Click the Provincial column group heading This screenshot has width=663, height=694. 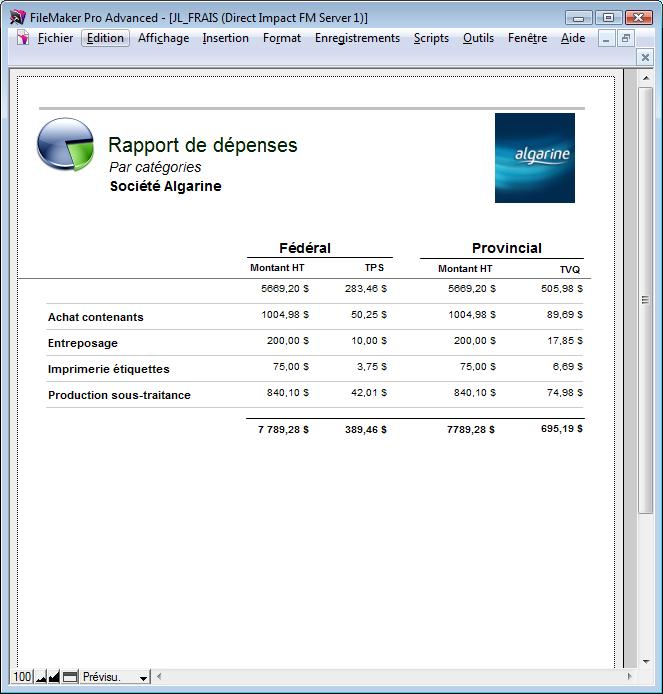[x=507, y=248]
